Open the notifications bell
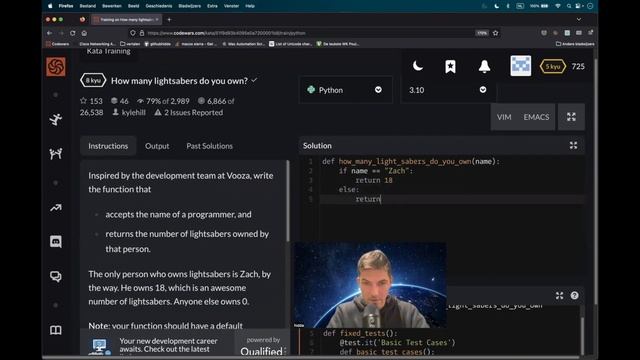This screenshot has height=360, width=640. [x=484, y=66]
